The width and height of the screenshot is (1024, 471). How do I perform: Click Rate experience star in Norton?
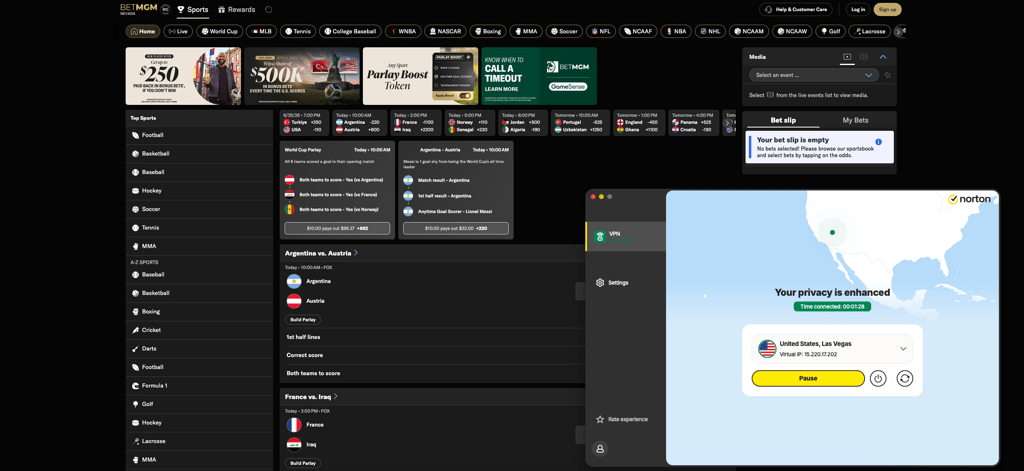600,419
